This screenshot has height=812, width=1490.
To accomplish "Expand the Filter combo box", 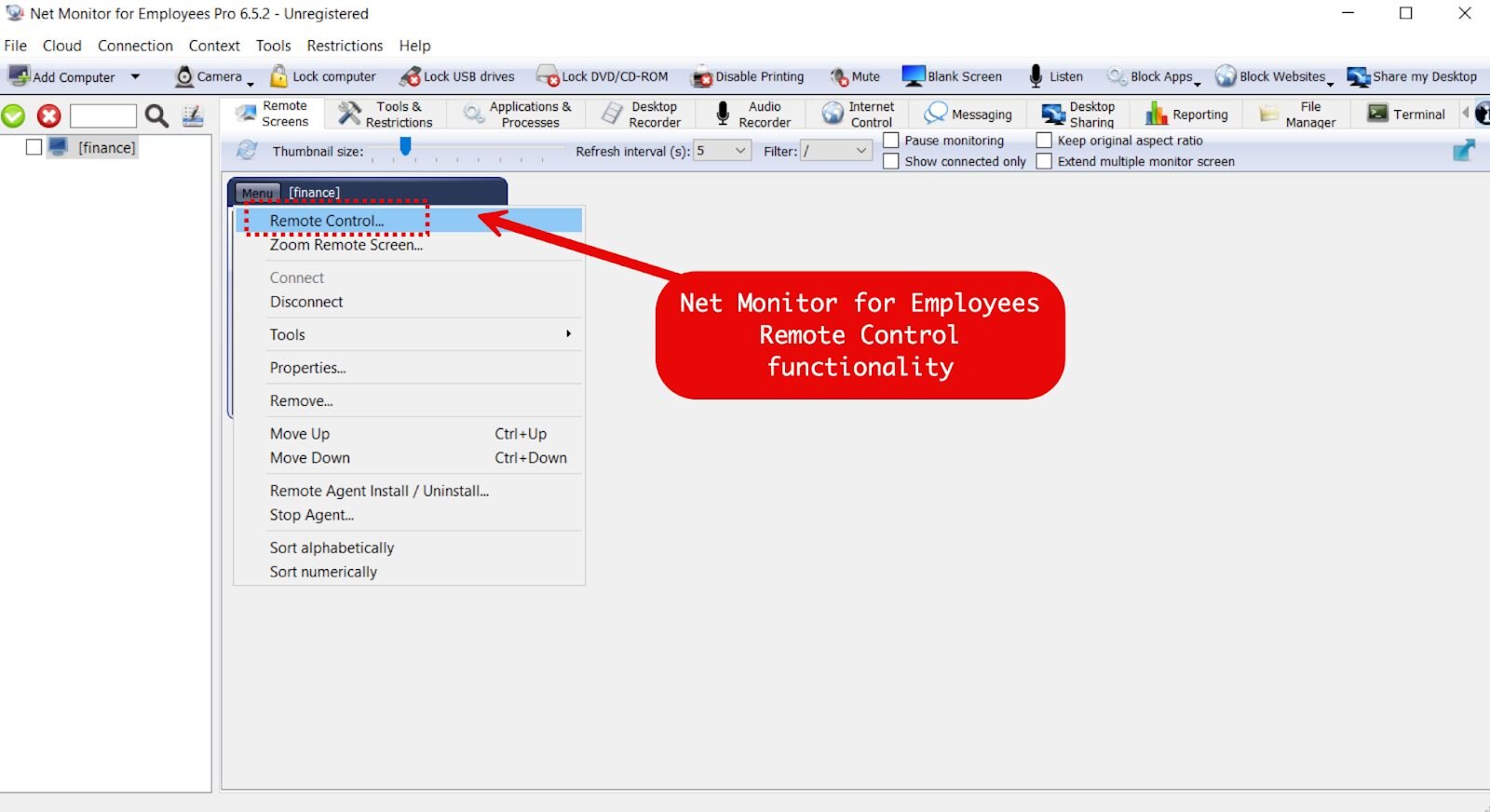I will pos(860,151).
